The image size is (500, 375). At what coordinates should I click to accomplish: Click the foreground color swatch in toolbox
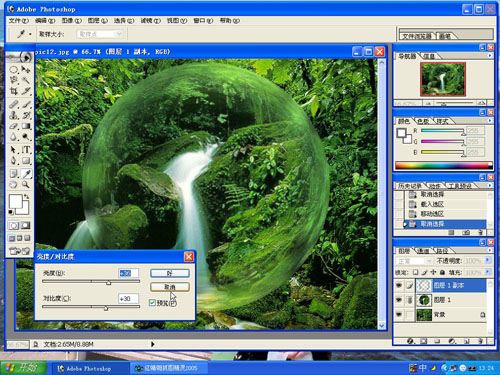[x=15, y=201]
